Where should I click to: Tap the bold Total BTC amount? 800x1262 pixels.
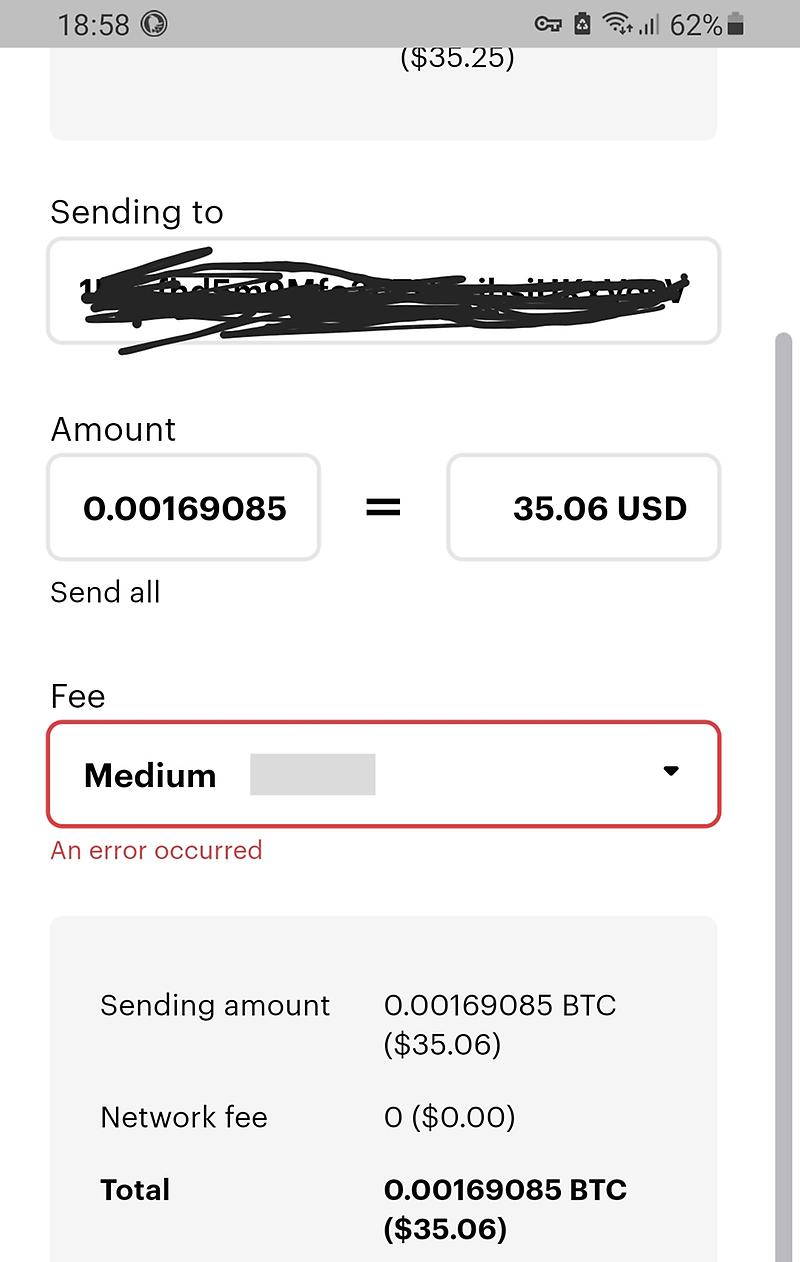[x=505, y=1190]
